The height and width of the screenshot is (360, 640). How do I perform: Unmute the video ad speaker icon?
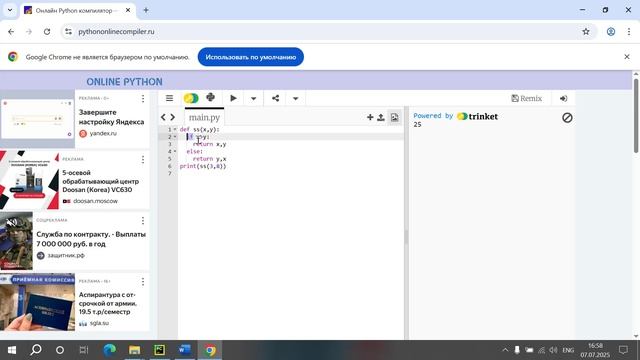(x=11, y=222)
